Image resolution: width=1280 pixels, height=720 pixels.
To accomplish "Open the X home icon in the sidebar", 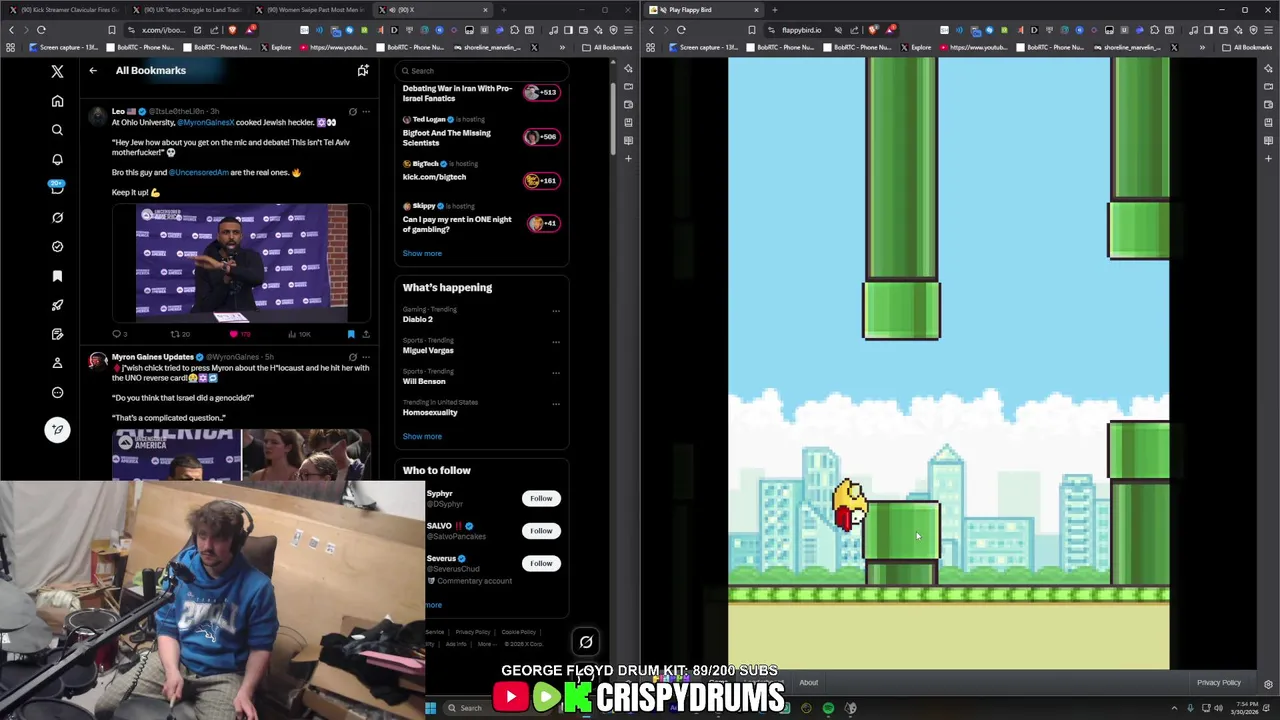I will click(57, 101).
